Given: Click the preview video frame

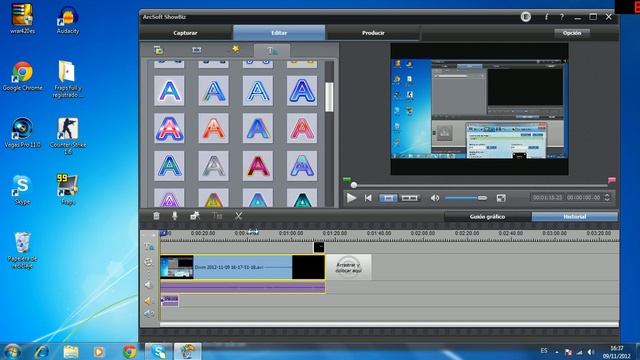Looking at the screenshot, I should click(x=479, y=109).
